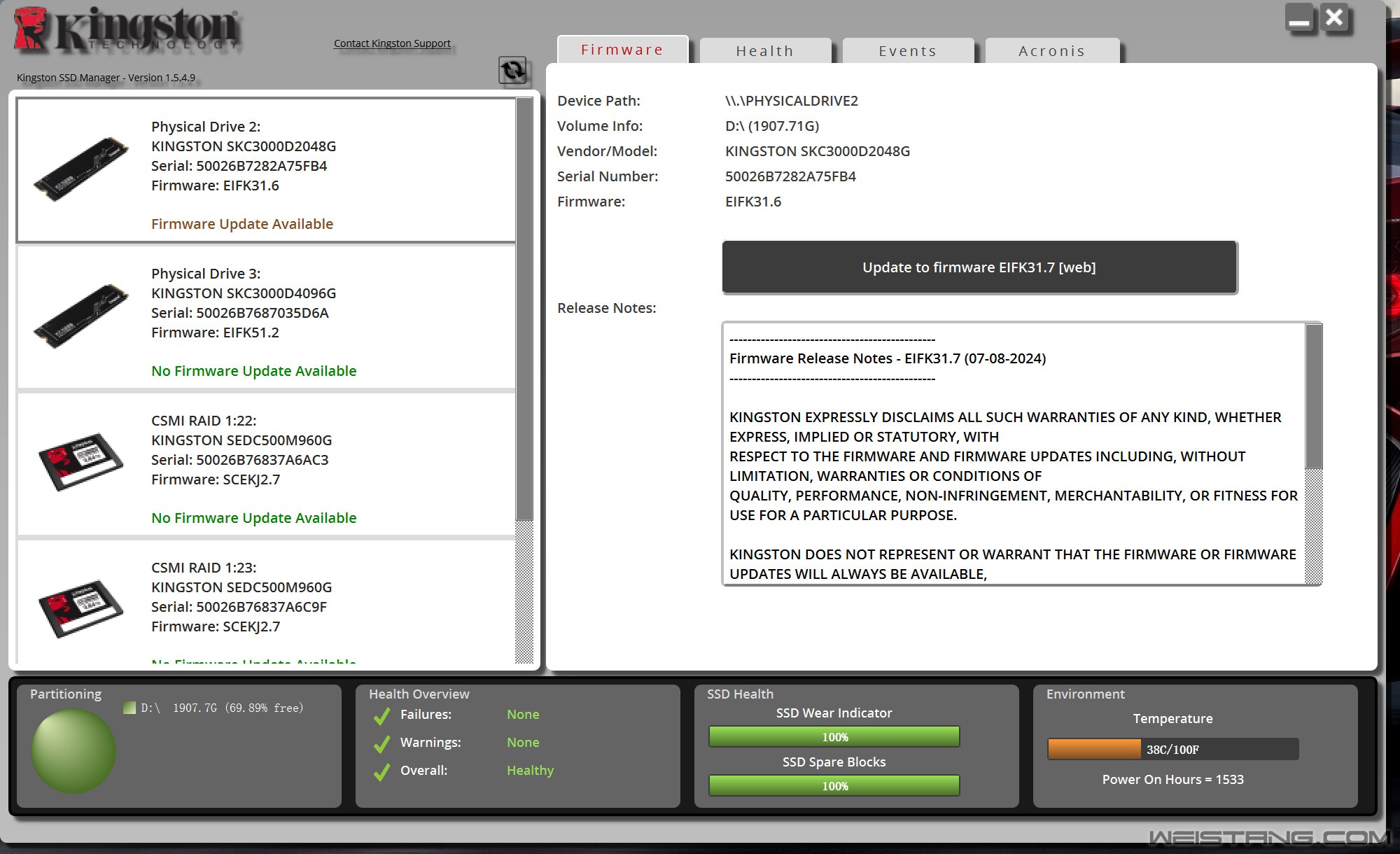Click serial 50026B7687035D6A in drive list
Viewport: 1400px width, 854px height.
tap(240, 313)
